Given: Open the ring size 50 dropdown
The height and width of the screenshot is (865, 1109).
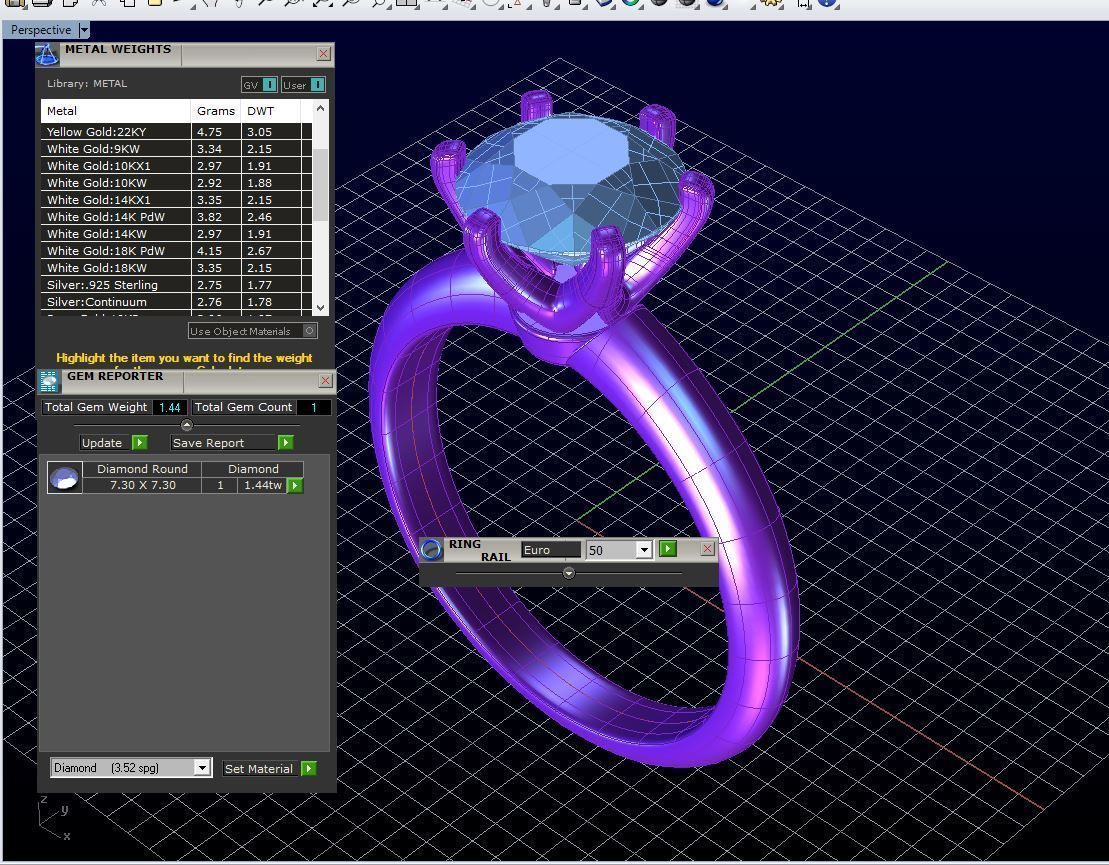Looking at the screenshot, I should tap(643, 550).
